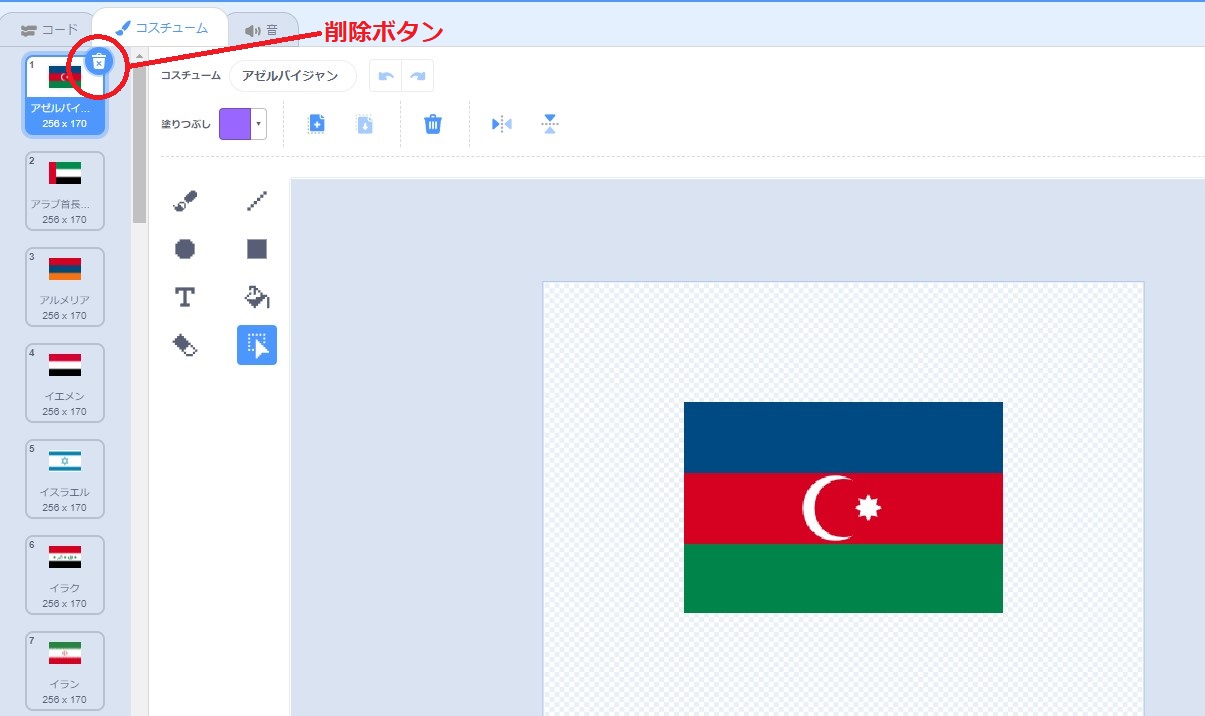This screenshot has width=1205, height=716.
Task: Select the Fill bucket tool
Action: (x=257, y=297)
